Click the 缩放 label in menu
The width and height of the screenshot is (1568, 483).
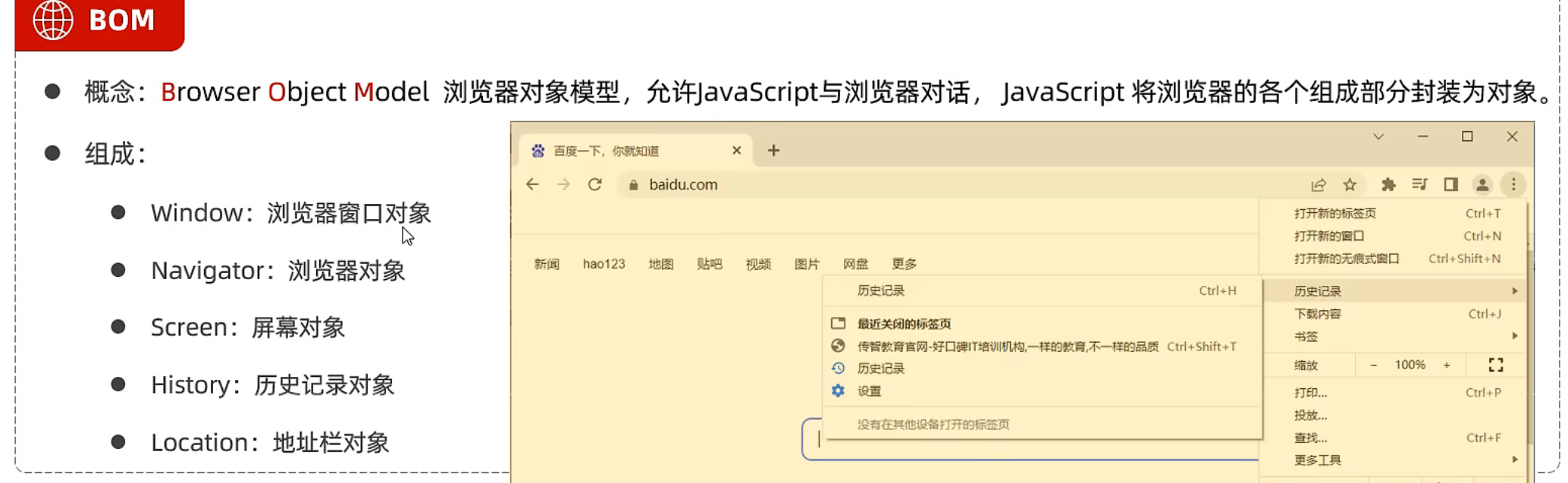point(1306,365)
